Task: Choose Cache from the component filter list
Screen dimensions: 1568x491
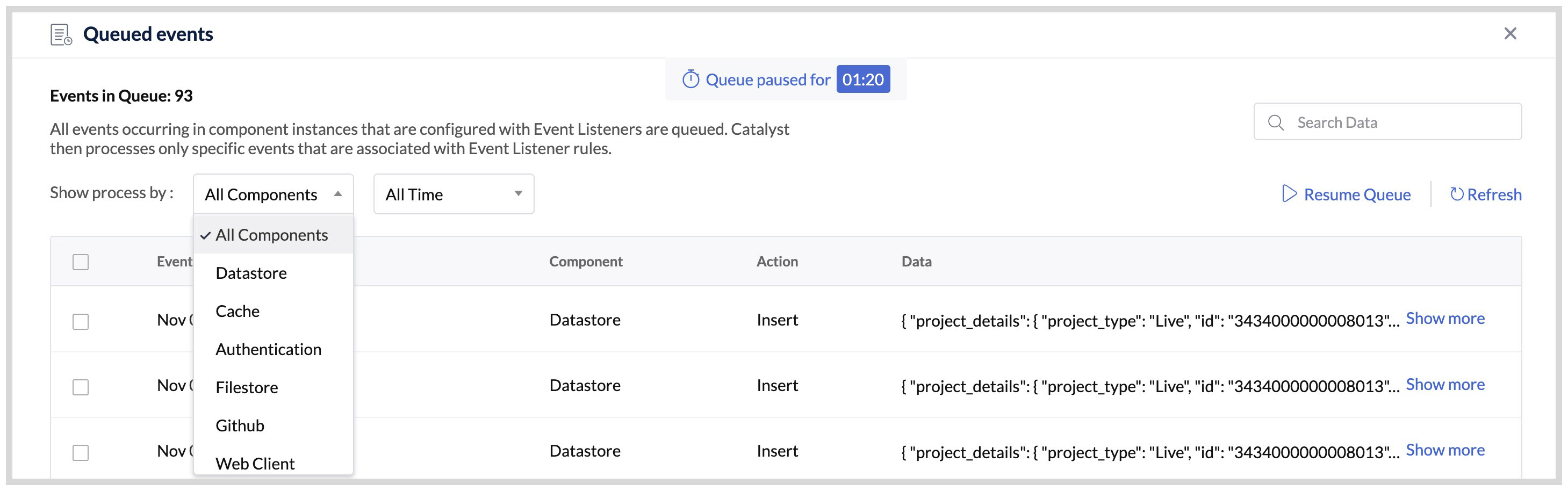Action: [237, 311]
